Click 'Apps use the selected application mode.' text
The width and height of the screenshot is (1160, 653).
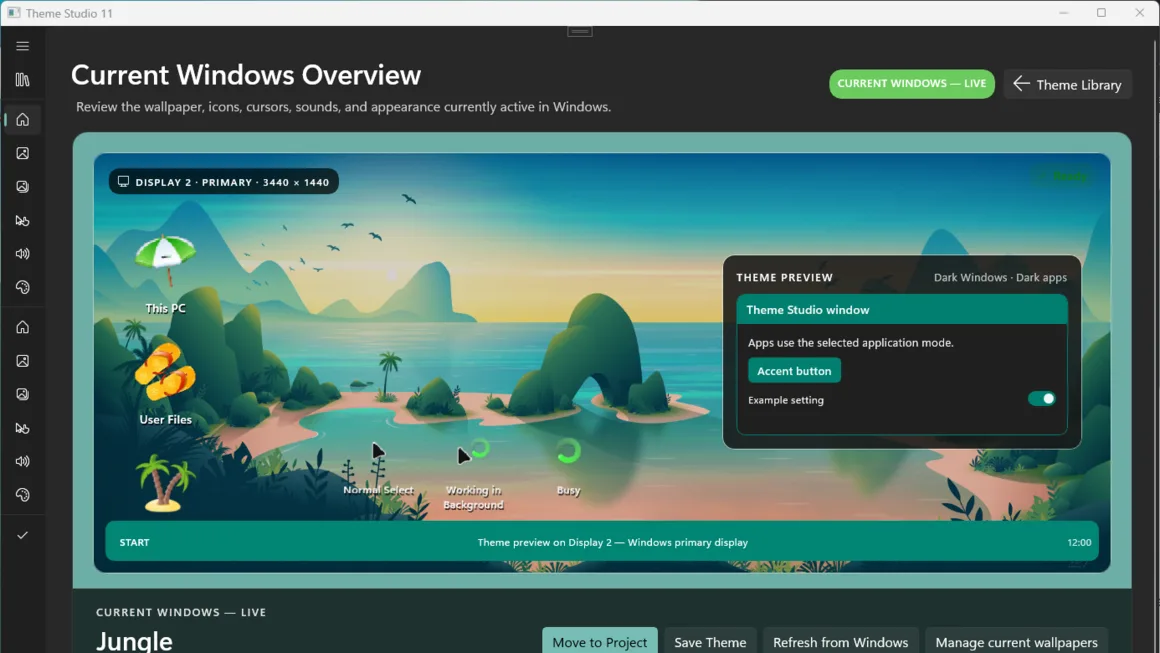(x=851, y=342)
